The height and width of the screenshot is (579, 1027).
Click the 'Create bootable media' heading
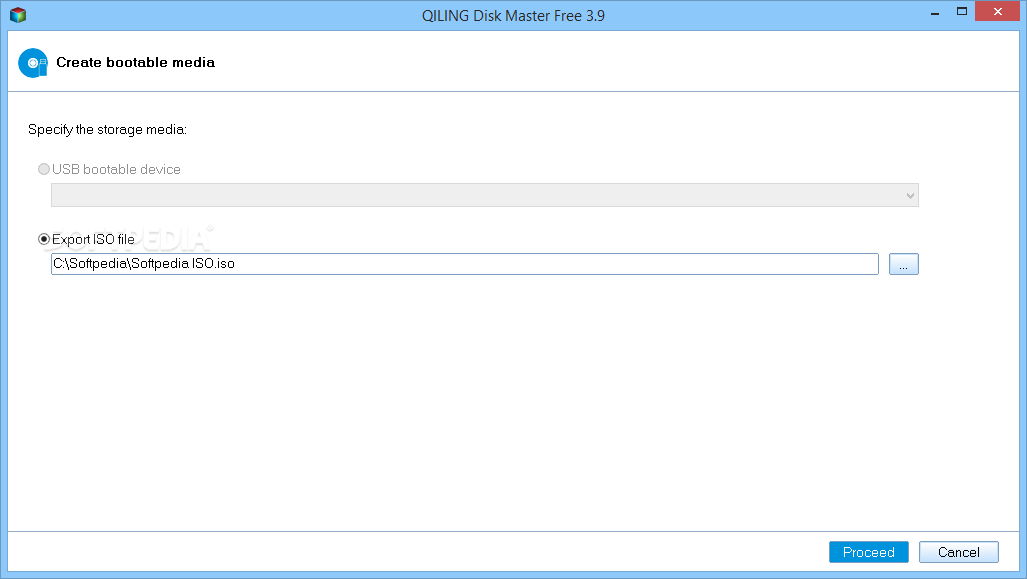[136, 62]
